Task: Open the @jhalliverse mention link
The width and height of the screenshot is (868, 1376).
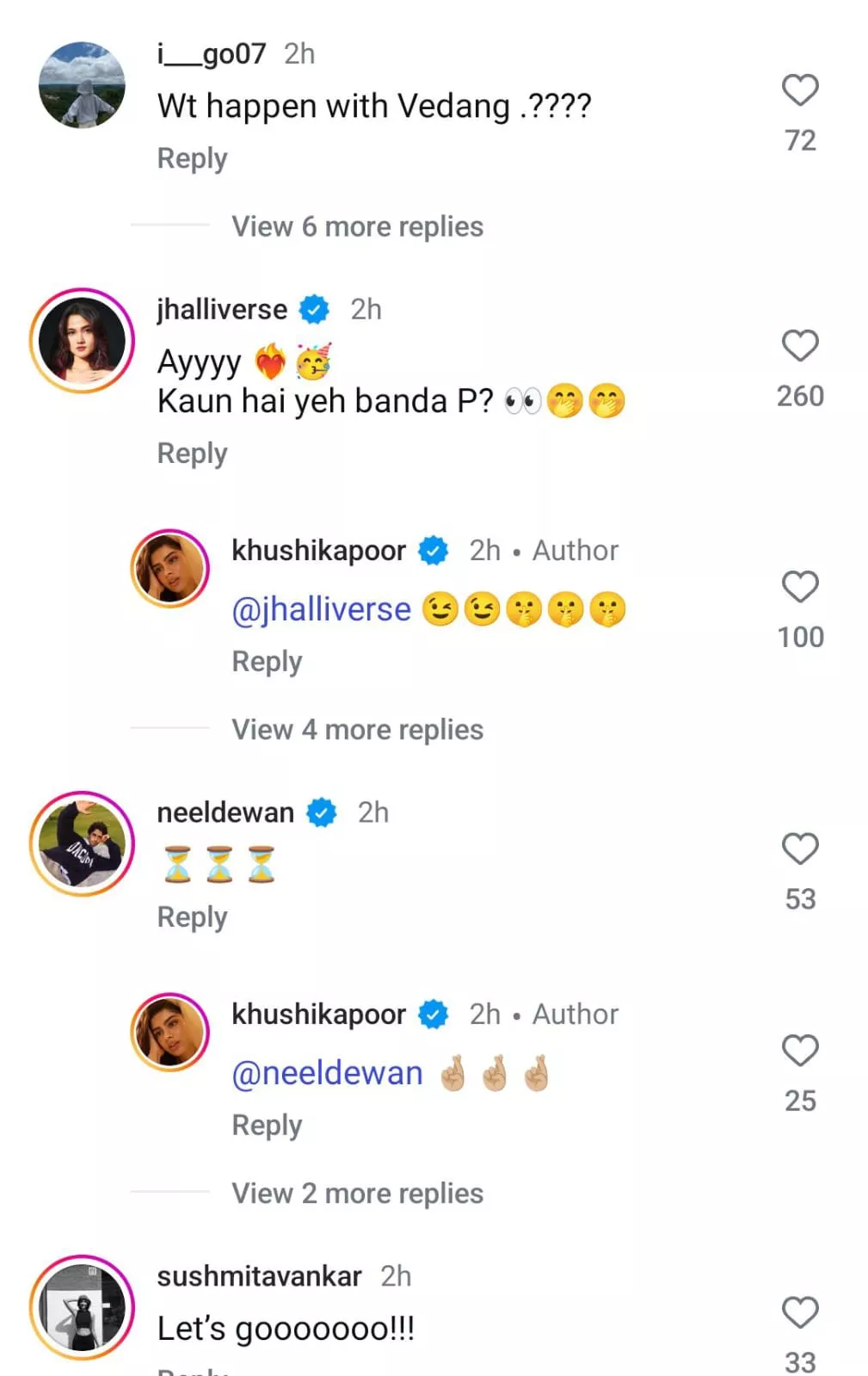Action: pyautogui.click(x=322, y=609)
